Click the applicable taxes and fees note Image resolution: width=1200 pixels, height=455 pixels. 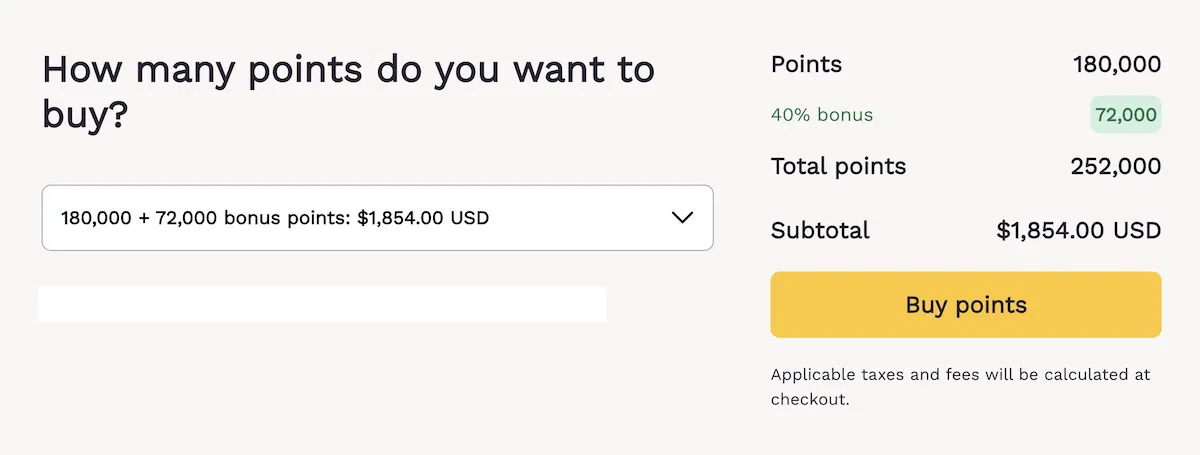pyautogui.click(x=960, y=386)
